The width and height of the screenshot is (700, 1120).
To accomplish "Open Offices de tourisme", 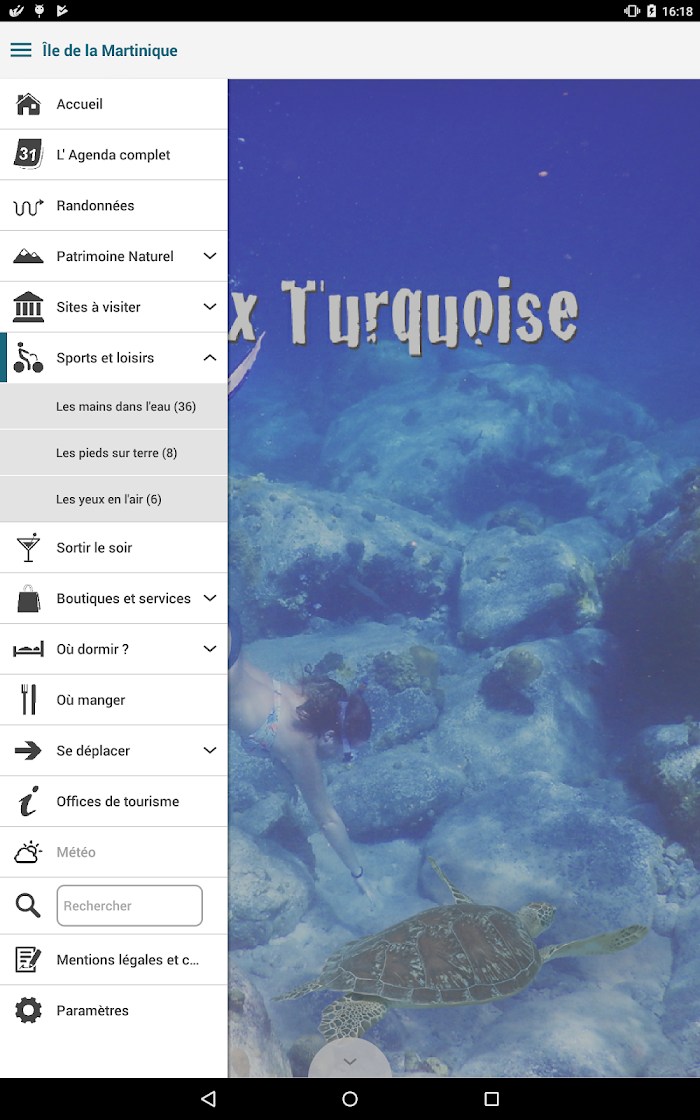I will click(114, 801).
